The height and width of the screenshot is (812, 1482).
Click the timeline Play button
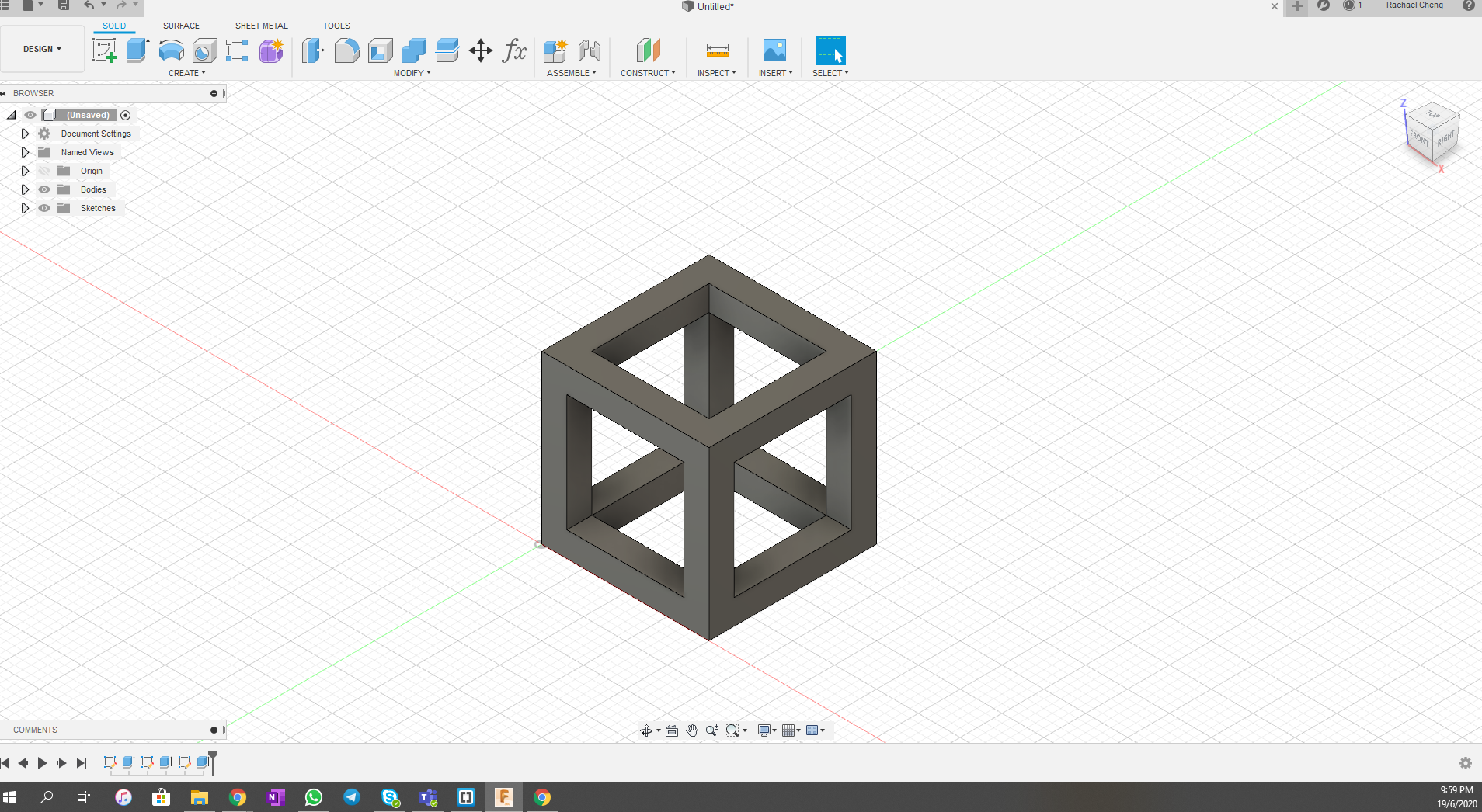(x=42, y=763)
